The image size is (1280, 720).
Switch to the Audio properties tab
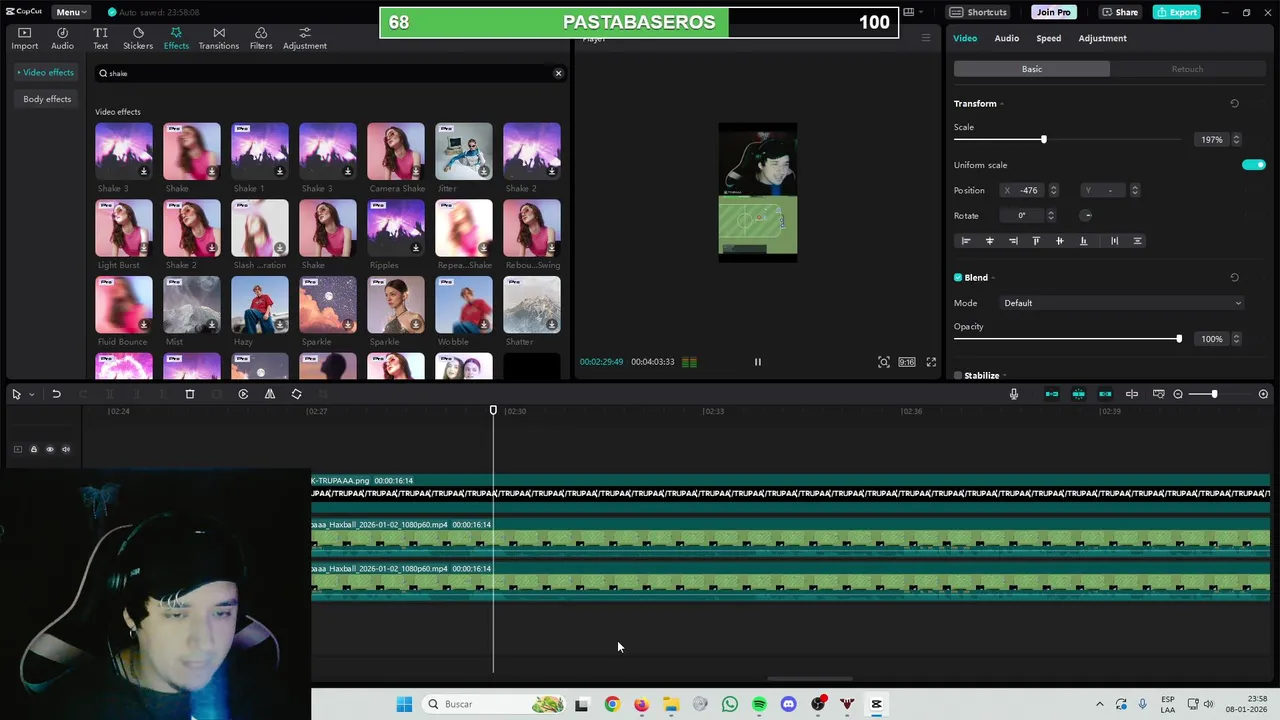[x=1006, y=38]
